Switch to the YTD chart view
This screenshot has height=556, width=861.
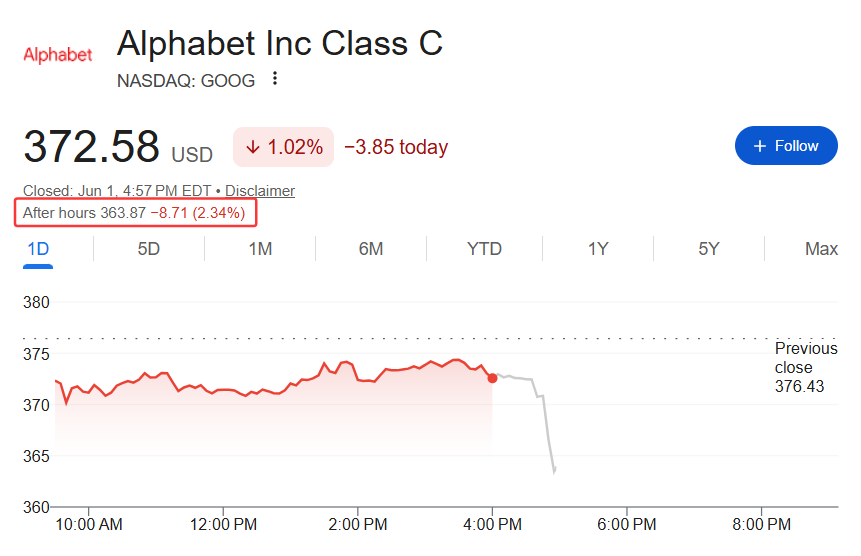(x=484, y=249)
